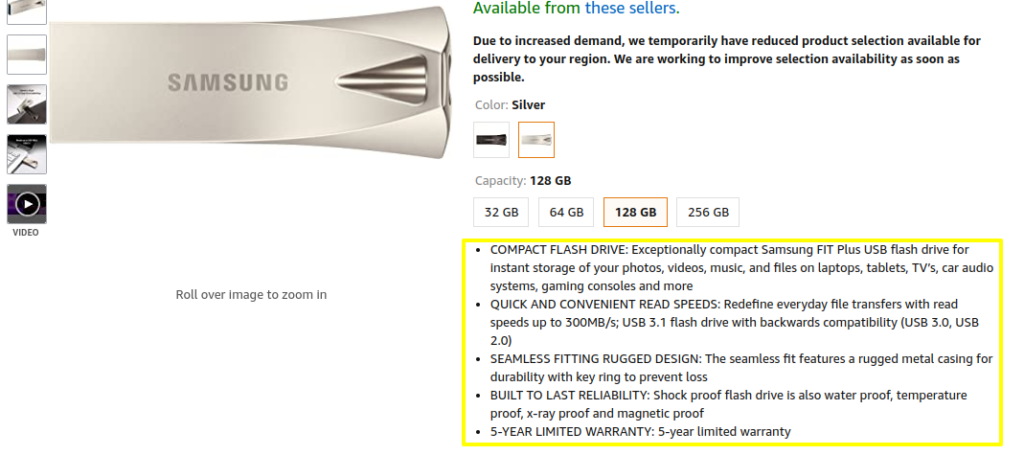Click the 5-YEAR LIMITED WARRANTY bullet

tap(640, 432)
